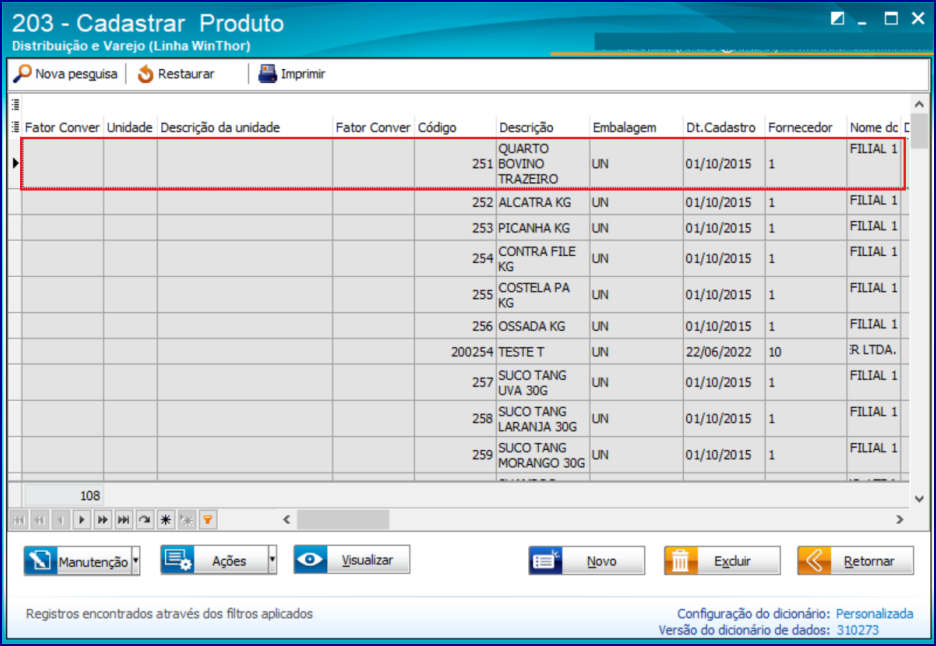The height and width of the screenshot is (646, 936).
Task: Delete the record with Excluir
Action: coord(722,561)
